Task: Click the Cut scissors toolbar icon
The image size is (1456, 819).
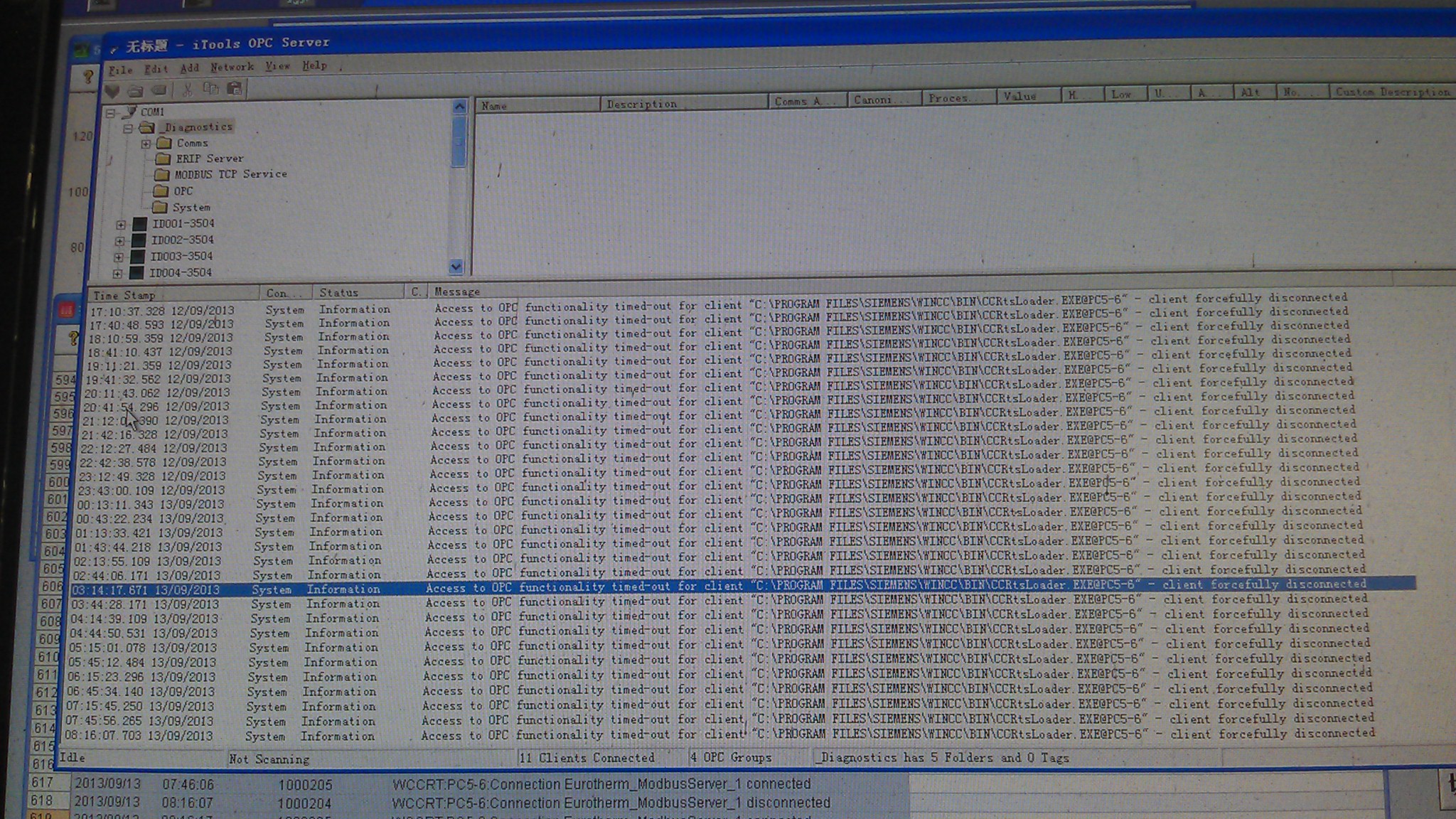Action: [x=187, y=90]
